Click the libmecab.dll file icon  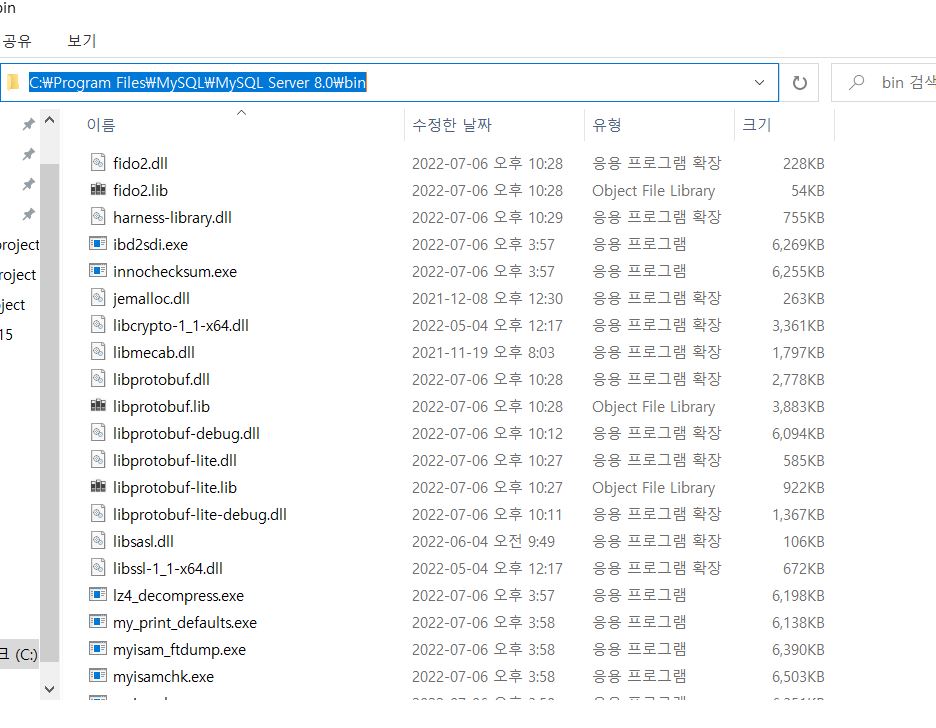click(98, 351)
